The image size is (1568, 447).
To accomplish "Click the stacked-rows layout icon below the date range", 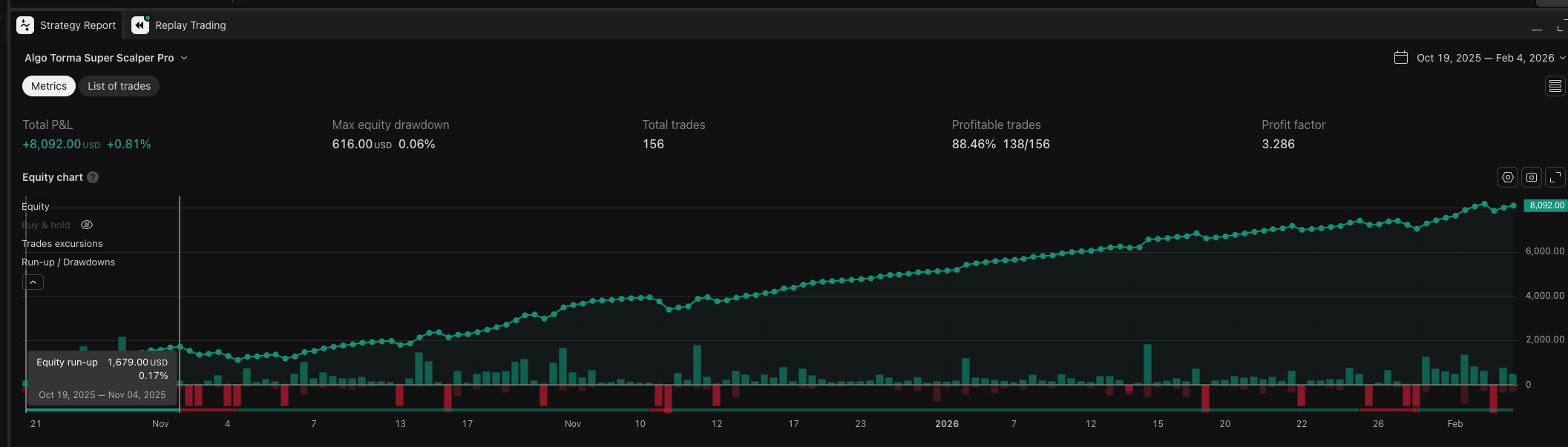I will (1555, 87).
